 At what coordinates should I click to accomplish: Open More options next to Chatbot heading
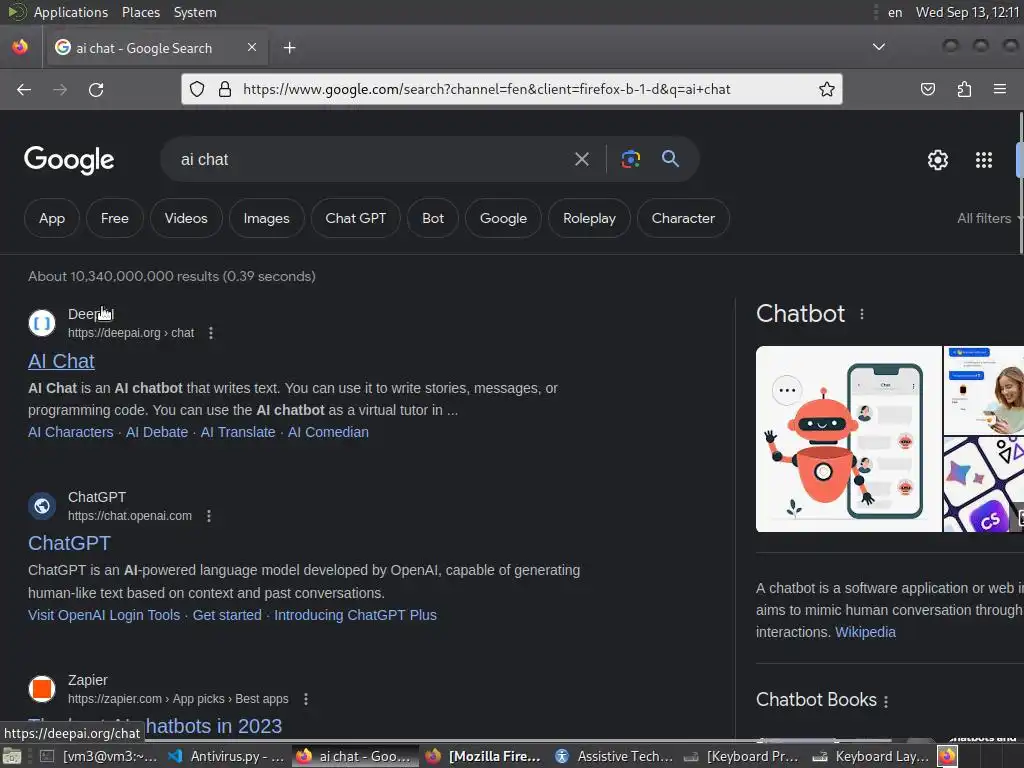click(x=862, y=314)
